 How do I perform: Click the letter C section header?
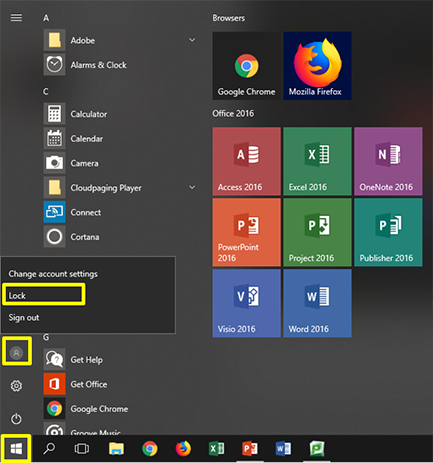pos(46,91)
